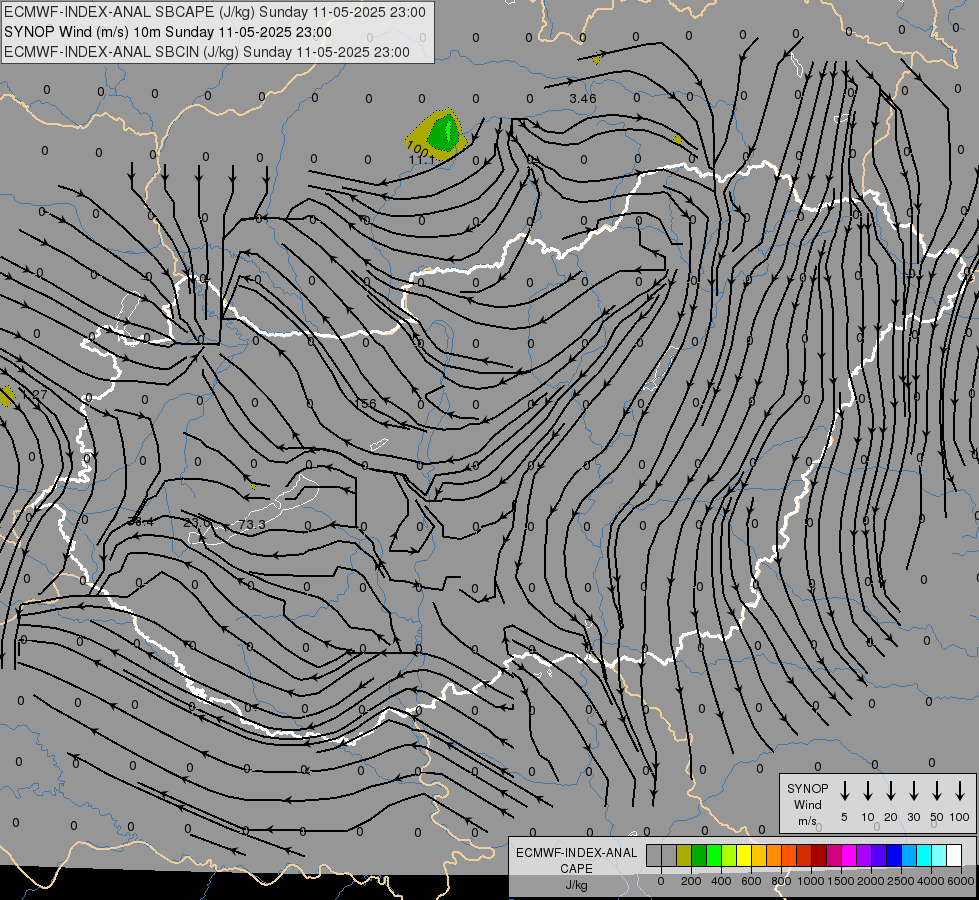This screenshot has width=979, height=900.
Task: Click the ECMWF-INDEX-ANAL CAPE legend title
Action: tap(576, 860)
